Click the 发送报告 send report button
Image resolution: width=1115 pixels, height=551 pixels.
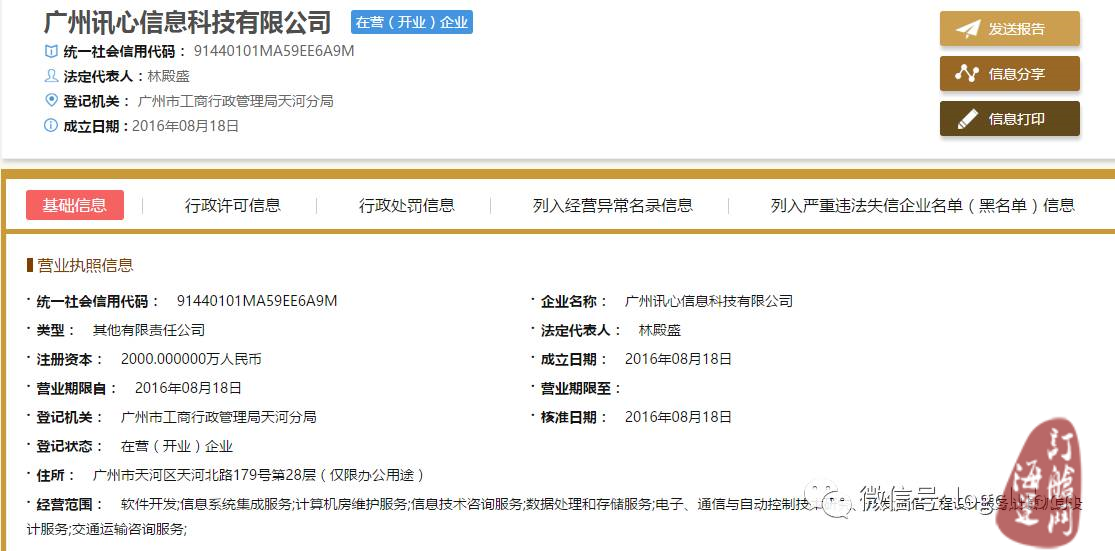click(1010, 28)
